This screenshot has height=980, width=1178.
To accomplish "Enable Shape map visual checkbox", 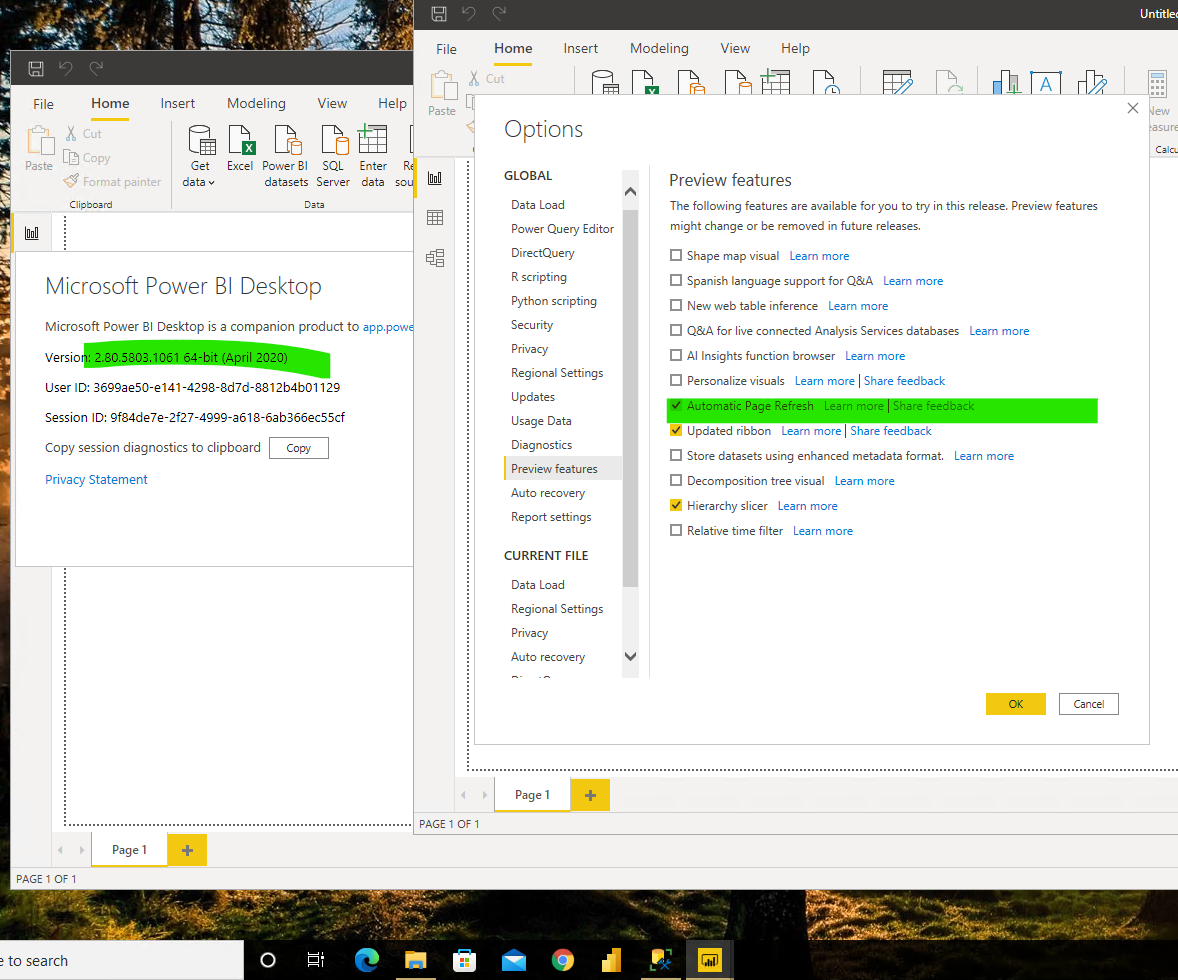I will pos(676,256).
